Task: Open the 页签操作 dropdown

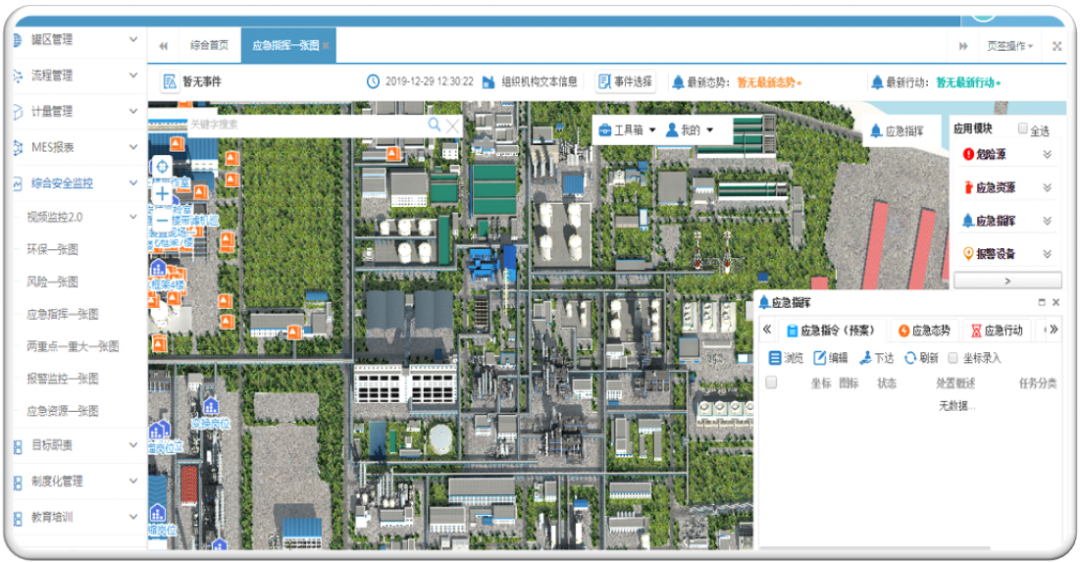Action: [x=1009, y=46]
